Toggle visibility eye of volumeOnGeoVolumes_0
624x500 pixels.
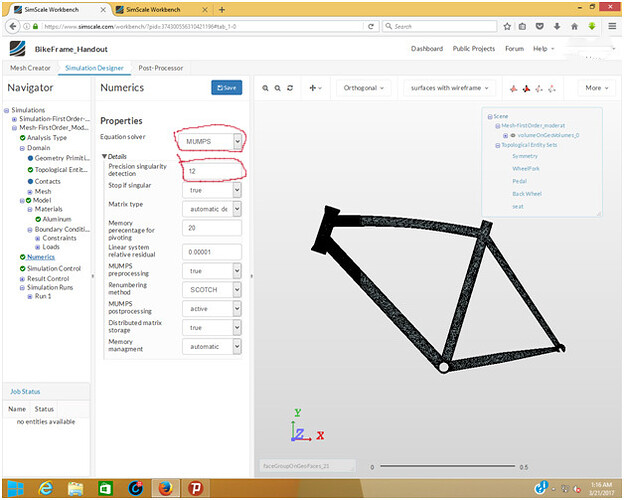pyautogui.click(x=513, y=135)
